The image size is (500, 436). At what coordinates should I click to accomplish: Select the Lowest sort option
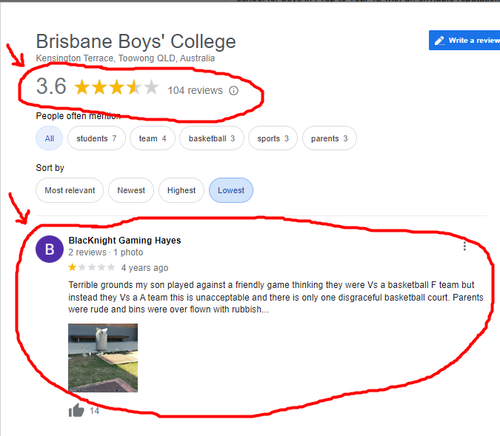pyautogui.click(x=231, y=190)
